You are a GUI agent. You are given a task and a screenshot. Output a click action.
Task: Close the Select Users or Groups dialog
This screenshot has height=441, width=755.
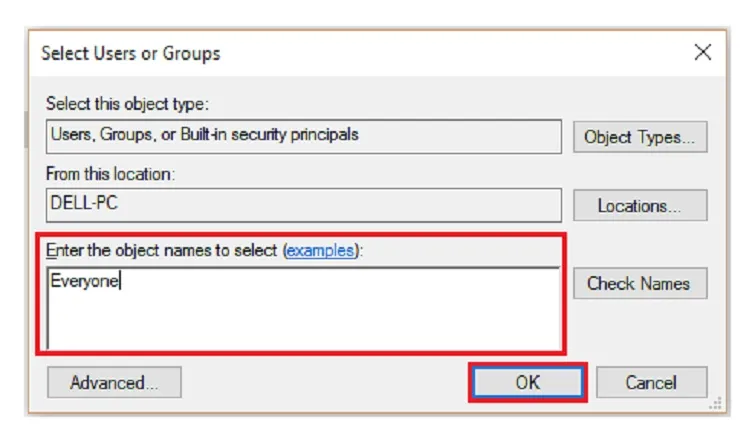[x=703, y=52]
